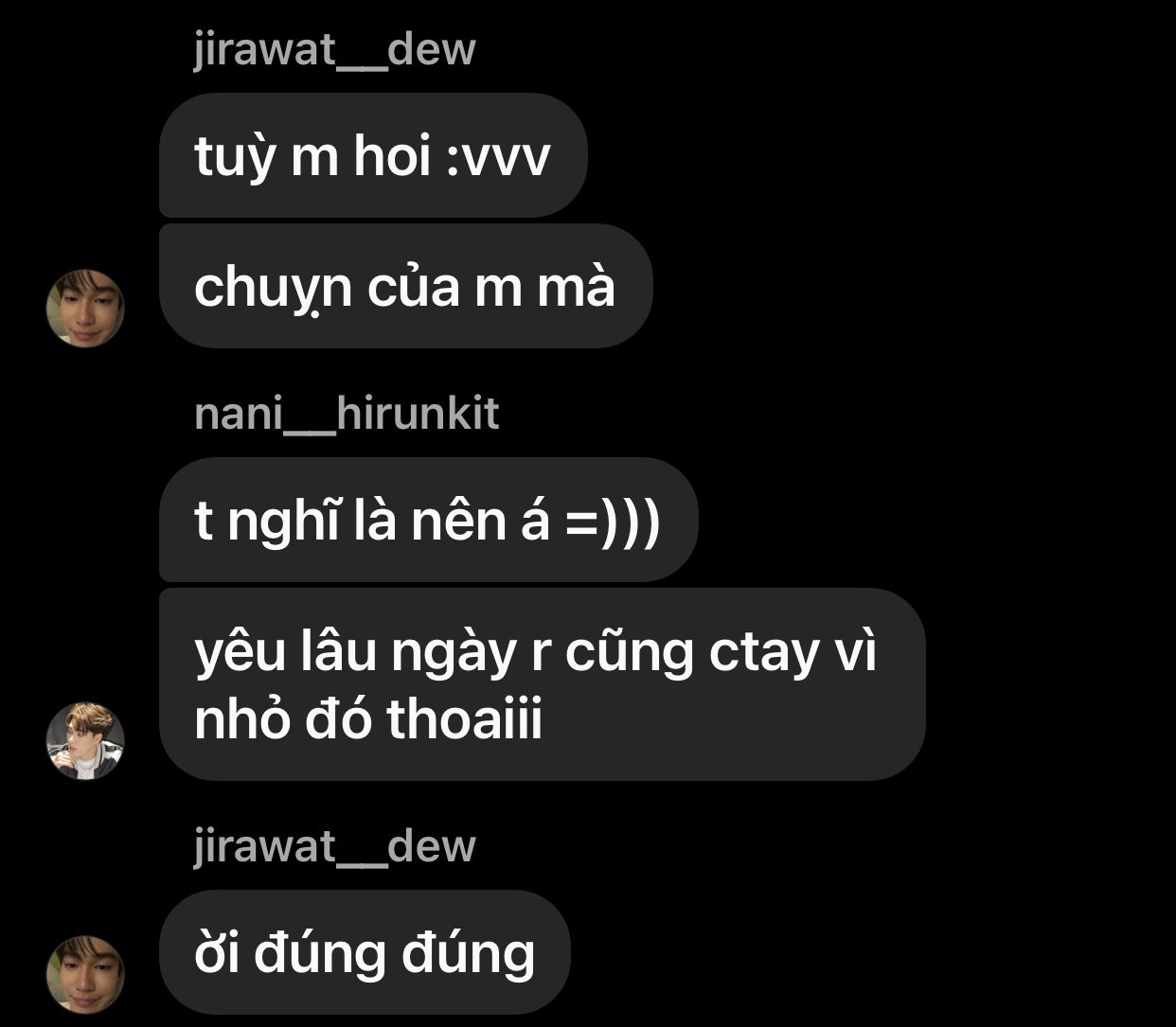Click the '=)))' emoticon in nani's message
The height and width of the screenshot is (1027, 1176).
click(613, 522)
